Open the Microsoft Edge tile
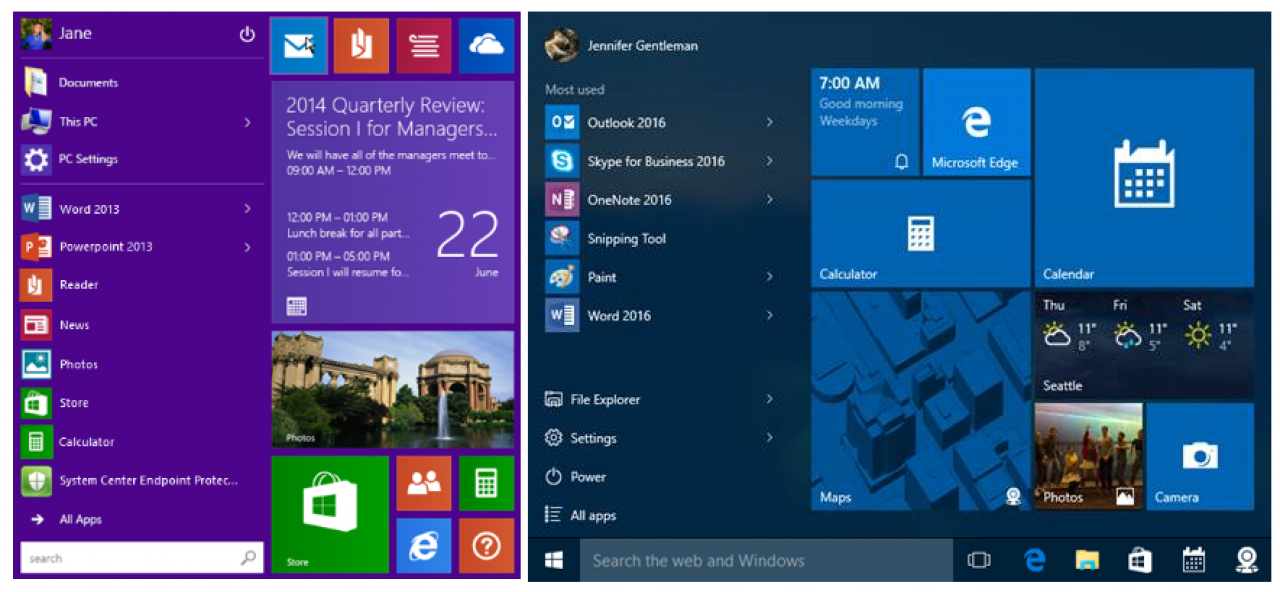Image resolution: width=1280 pixels, height=592 pixels. (x=976, y=122)
